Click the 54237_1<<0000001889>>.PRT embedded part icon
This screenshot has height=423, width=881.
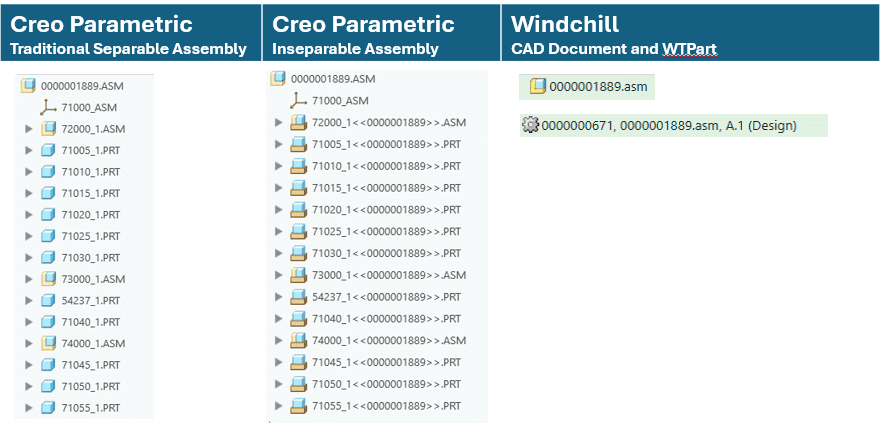point(298,297)
